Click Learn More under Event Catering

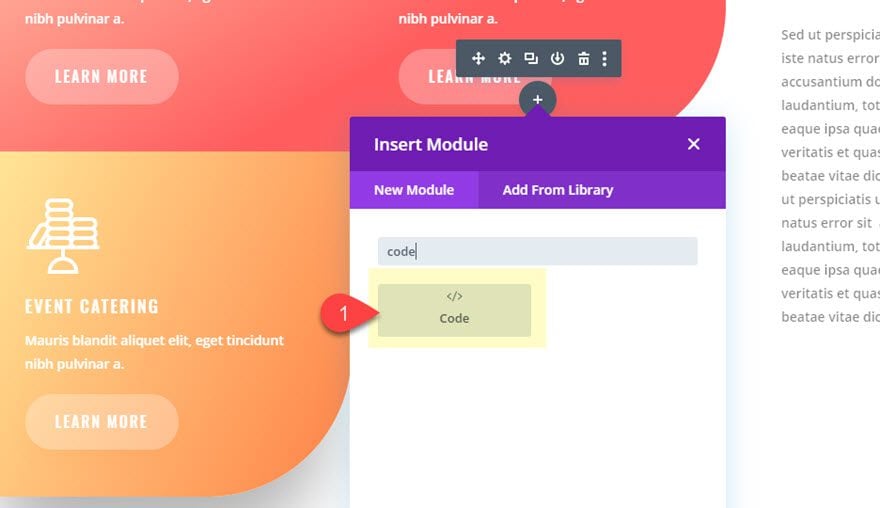pyautogui.click(x=101, y=422)
